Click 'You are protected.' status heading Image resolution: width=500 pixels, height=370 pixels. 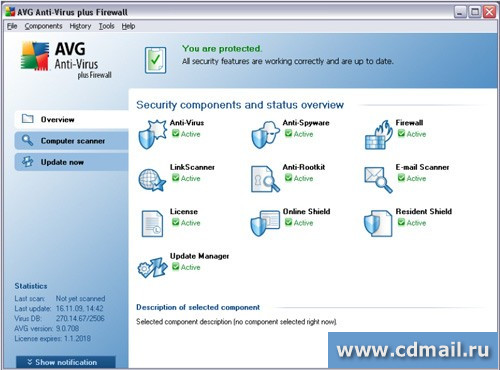222,49
